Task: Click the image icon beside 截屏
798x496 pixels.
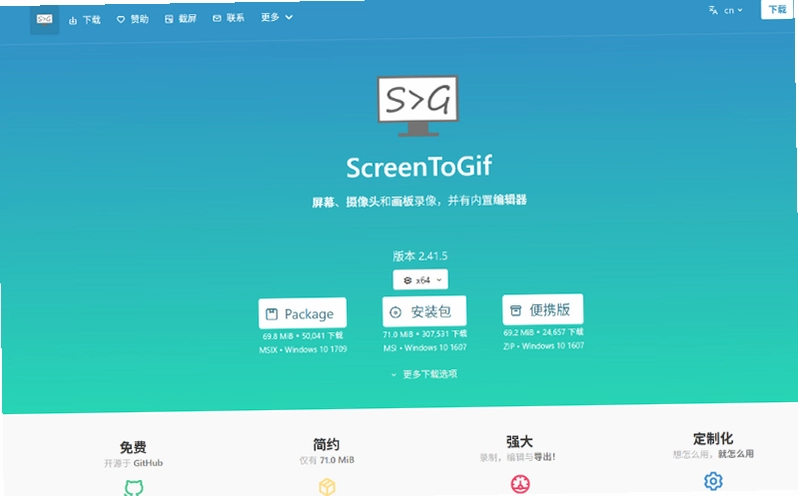Action: (x=169, y=19)
